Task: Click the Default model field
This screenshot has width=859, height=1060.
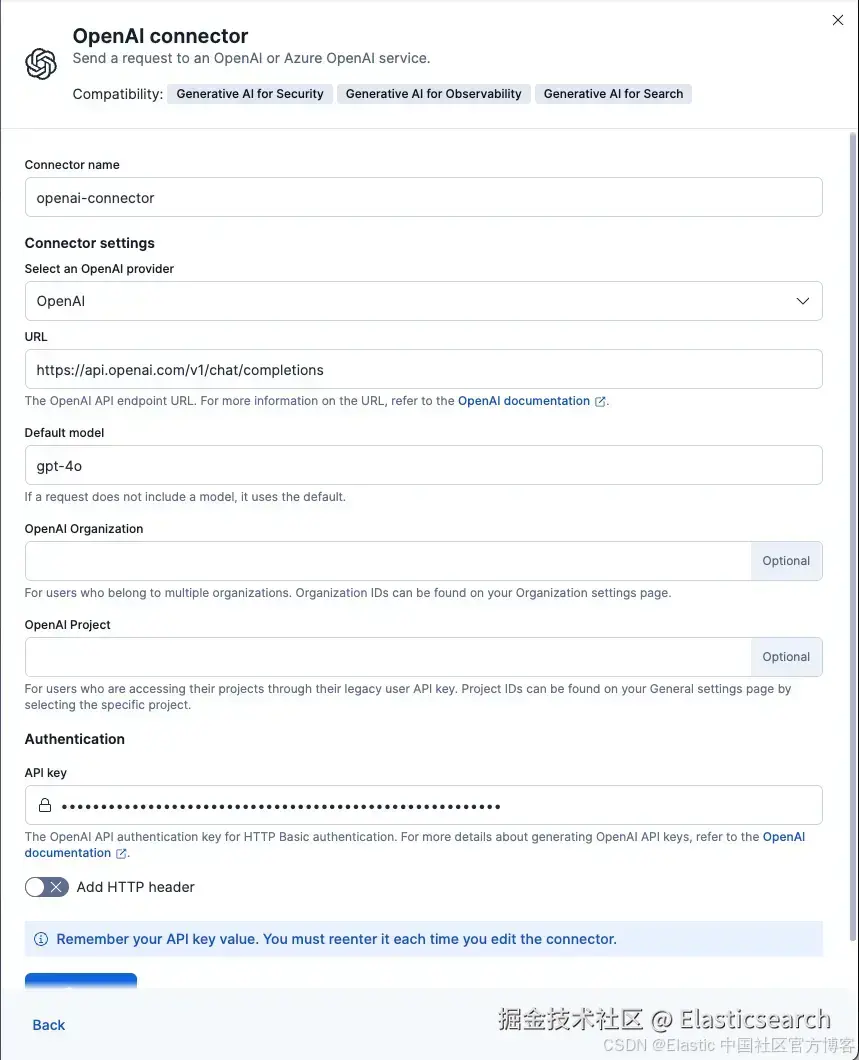Action: pyautogui.click(x=423, y=466)
